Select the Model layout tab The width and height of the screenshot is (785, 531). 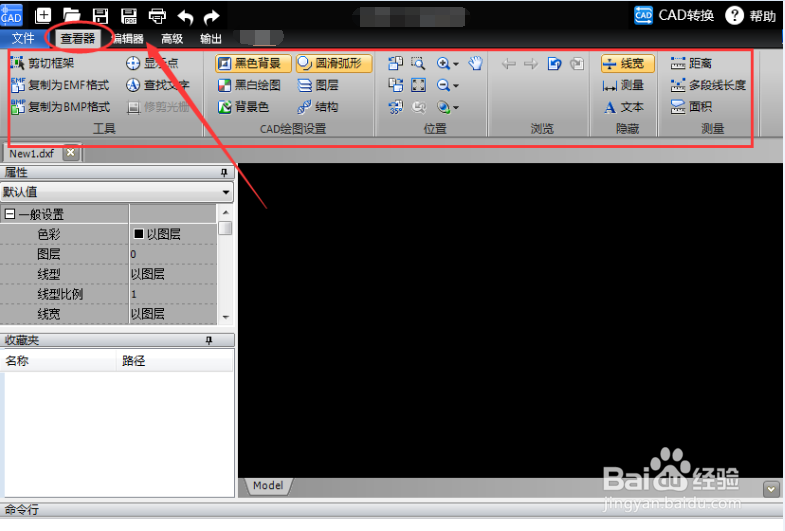[268, 485]
